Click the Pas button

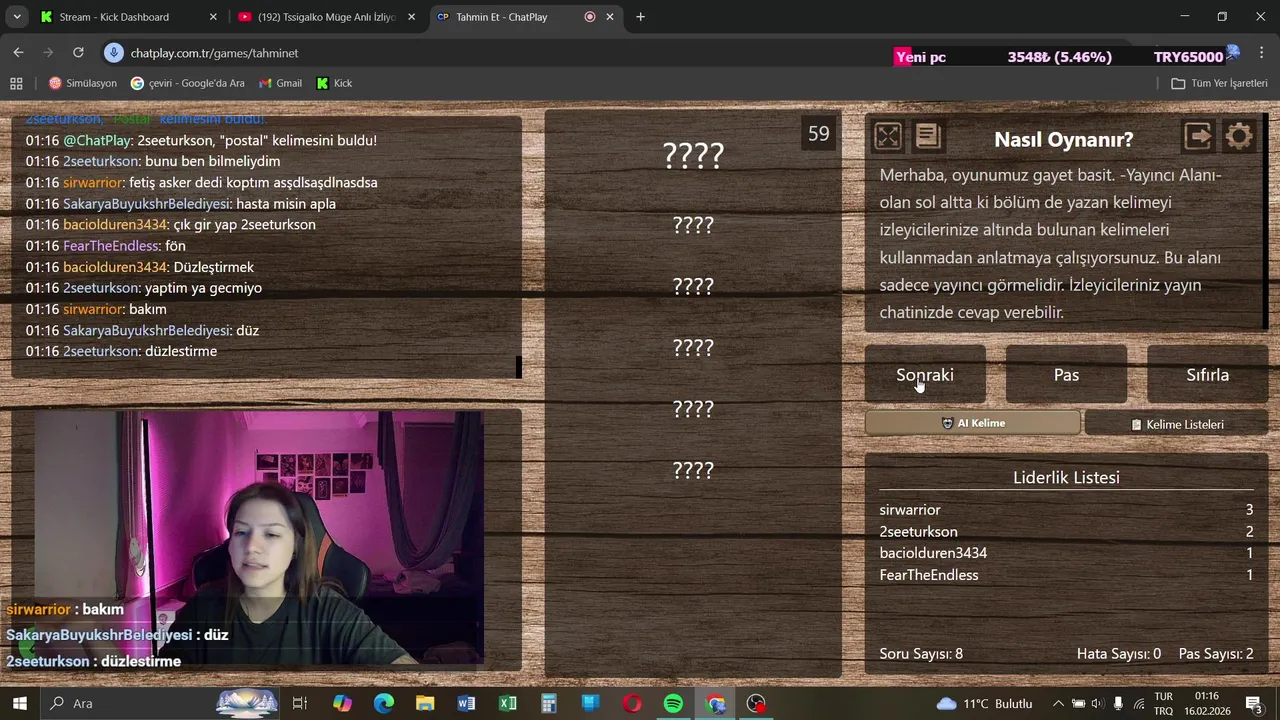coord(1066,375)
